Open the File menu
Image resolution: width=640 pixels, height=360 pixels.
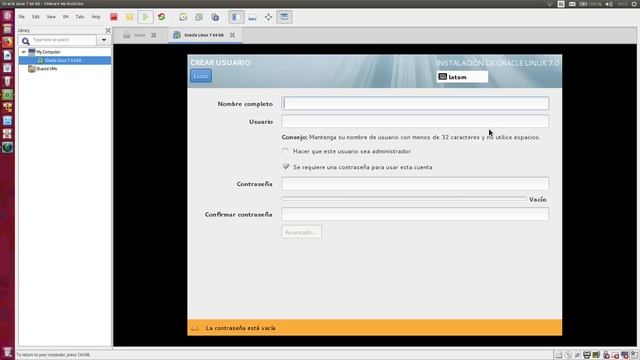(22, 17)
